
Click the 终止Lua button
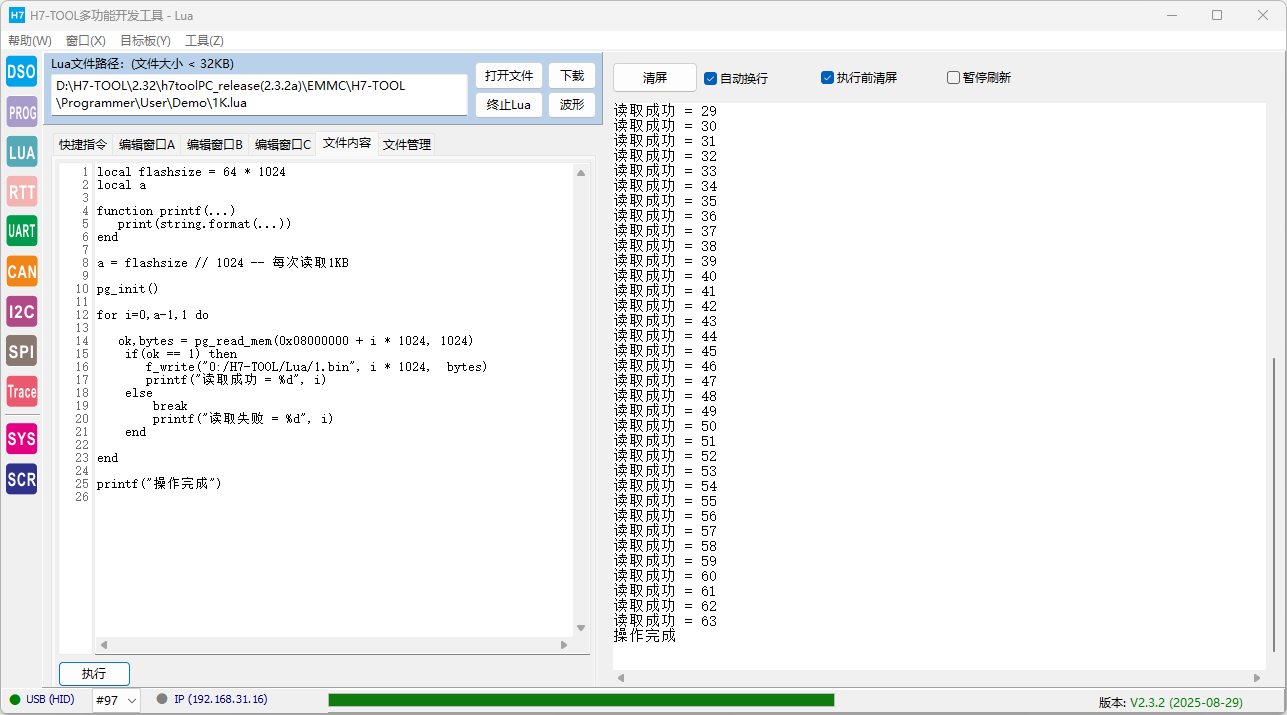click(509, 105)
